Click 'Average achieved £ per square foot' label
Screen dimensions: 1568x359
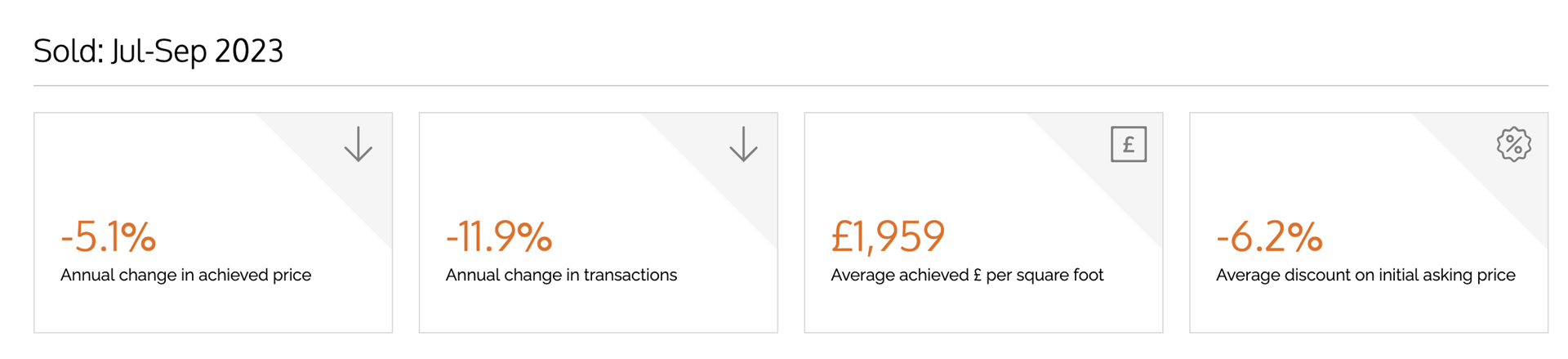coord(967,276)
